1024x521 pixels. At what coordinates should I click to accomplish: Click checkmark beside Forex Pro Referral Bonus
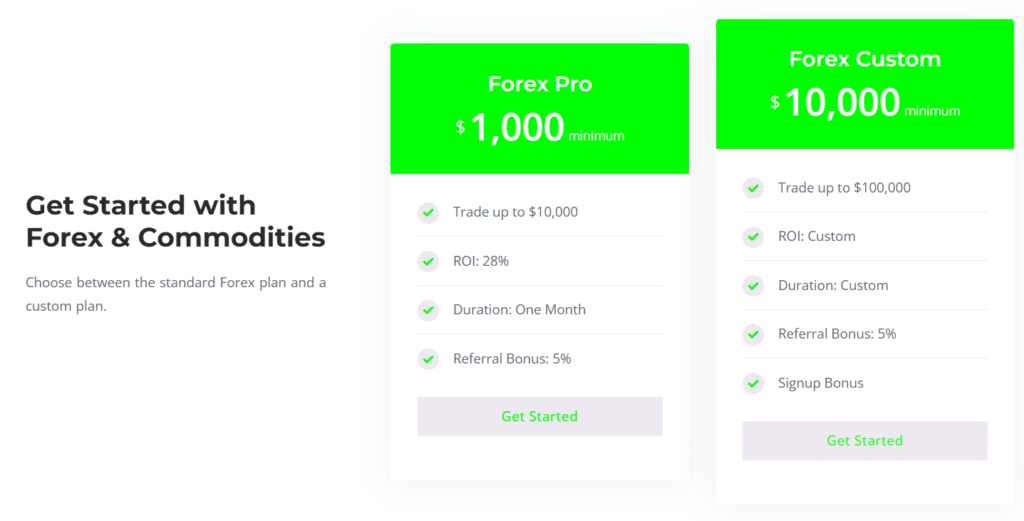tap(428, 359)
